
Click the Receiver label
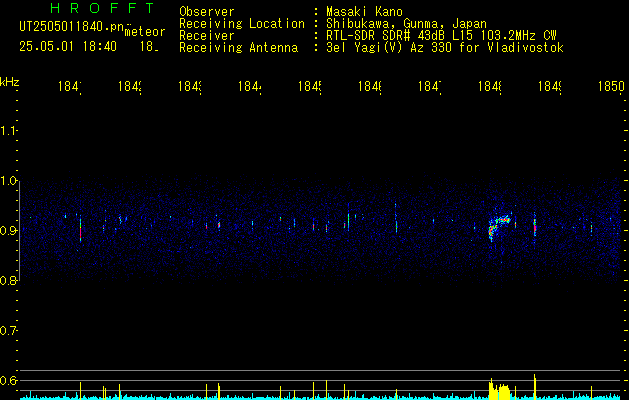coord(207,36)
